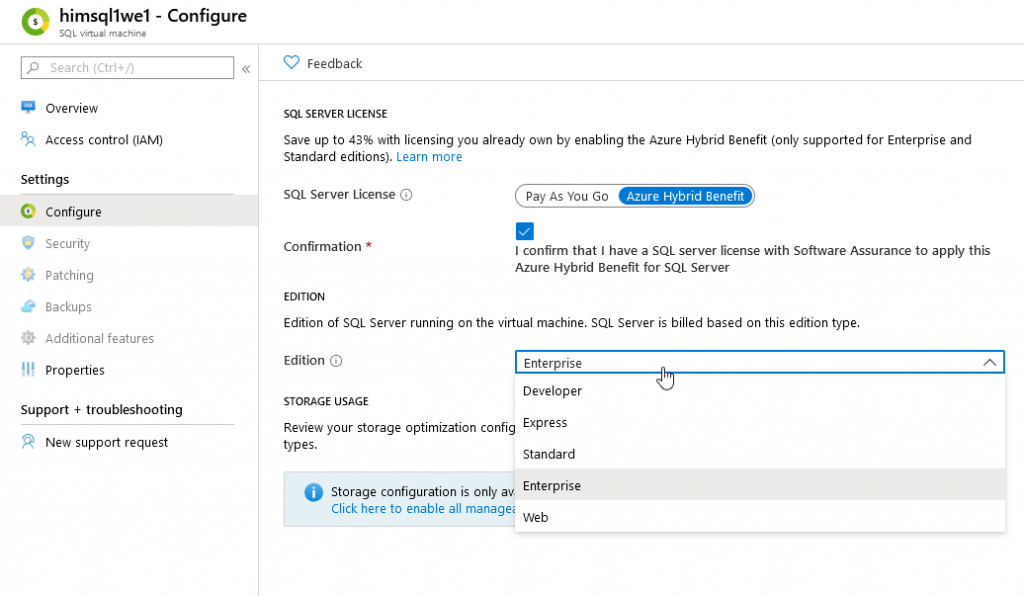The height and width of the screenshot is (596, 1024).
Task: Choose Enterprise edition from the list
Action: tap(760, 485)
